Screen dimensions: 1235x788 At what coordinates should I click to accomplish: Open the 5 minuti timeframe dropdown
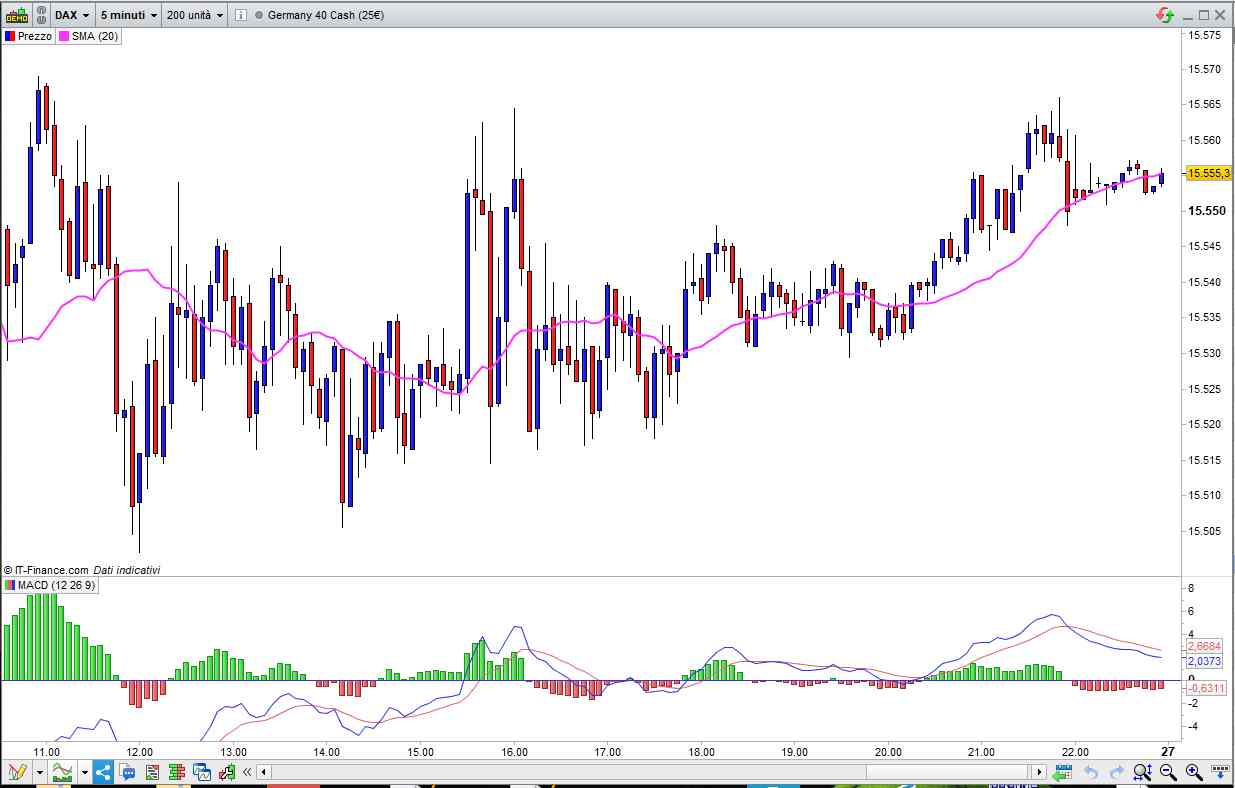(129, 15)
